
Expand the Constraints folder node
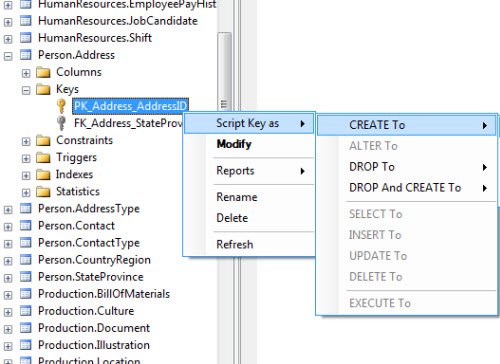click(26, 142)
